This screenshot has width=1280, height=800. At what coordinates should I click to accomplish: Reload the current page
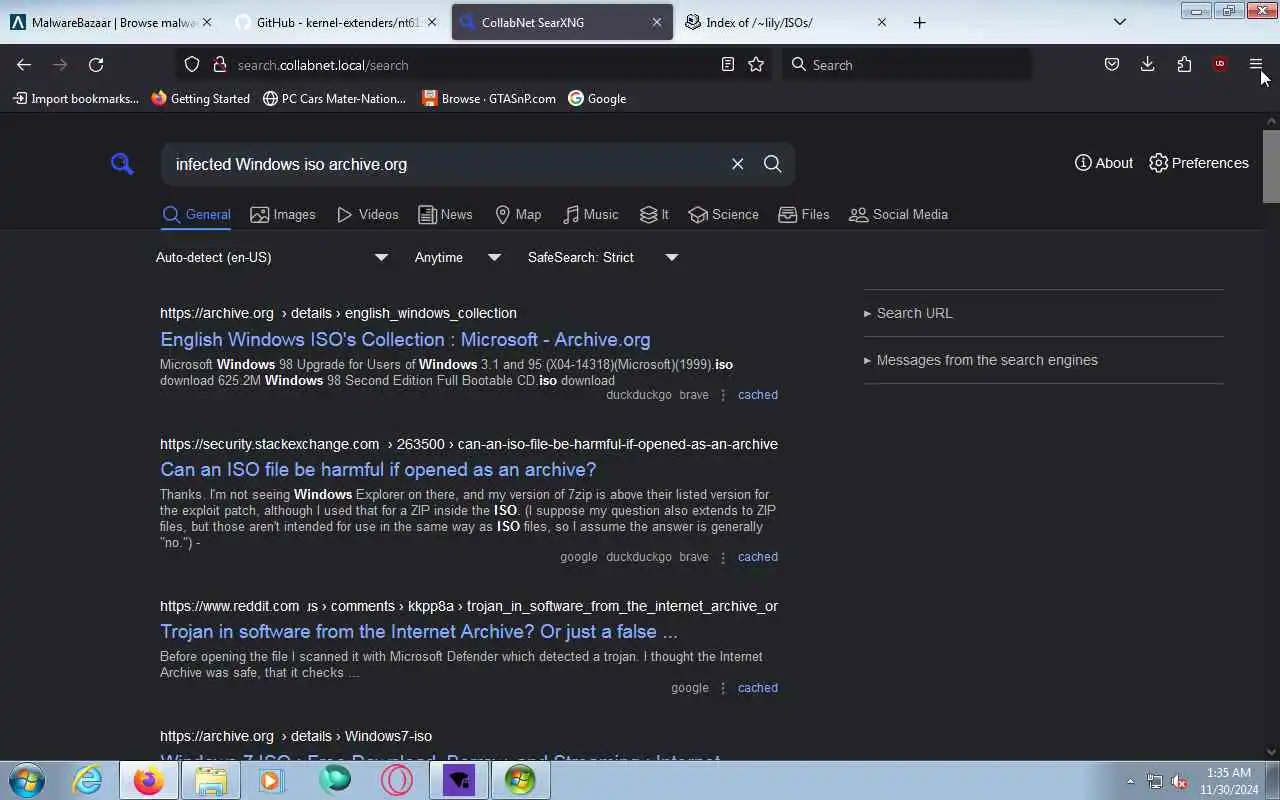[x=96, y=64]
